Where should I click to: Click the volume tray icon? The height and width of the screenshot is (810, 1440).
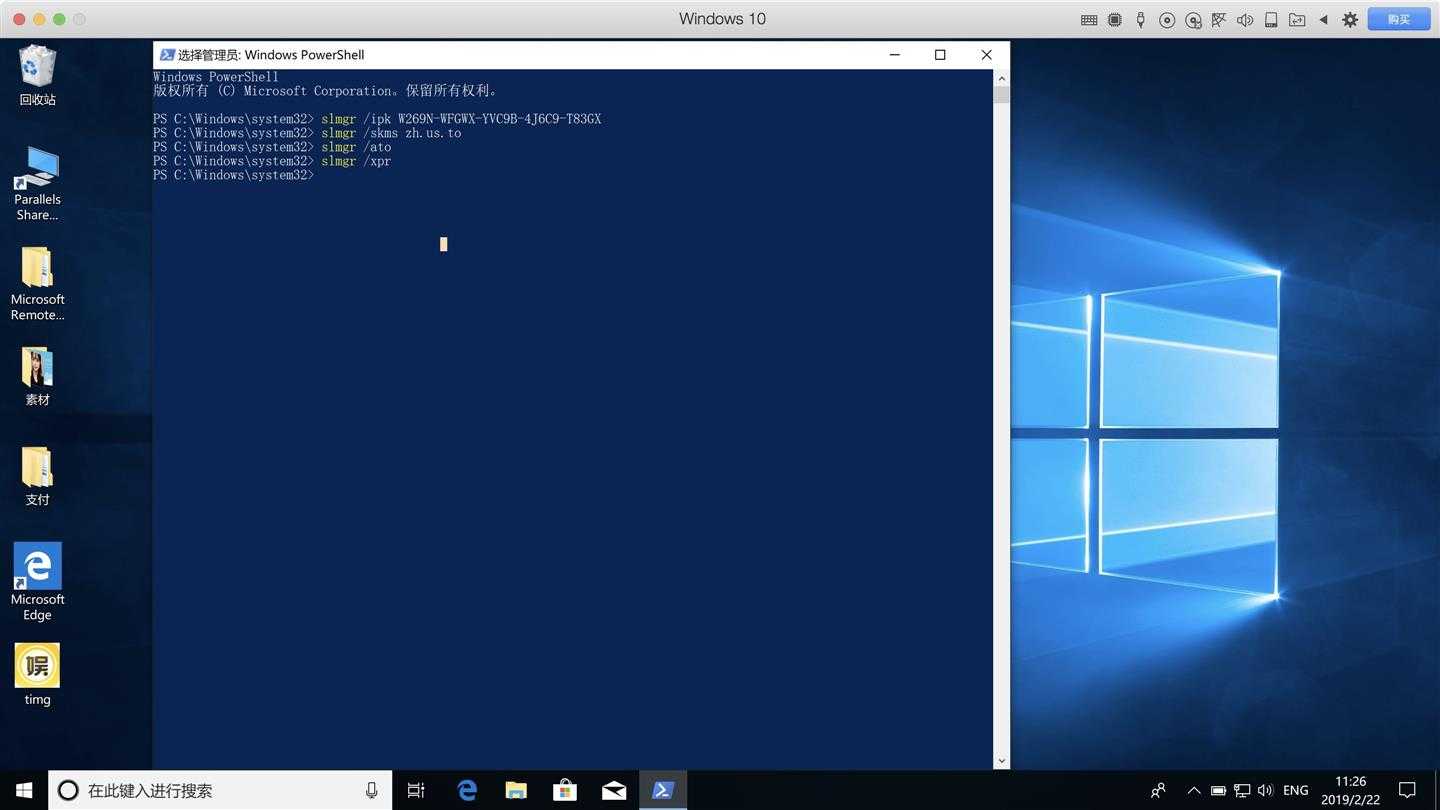(x=1266, y=790)
